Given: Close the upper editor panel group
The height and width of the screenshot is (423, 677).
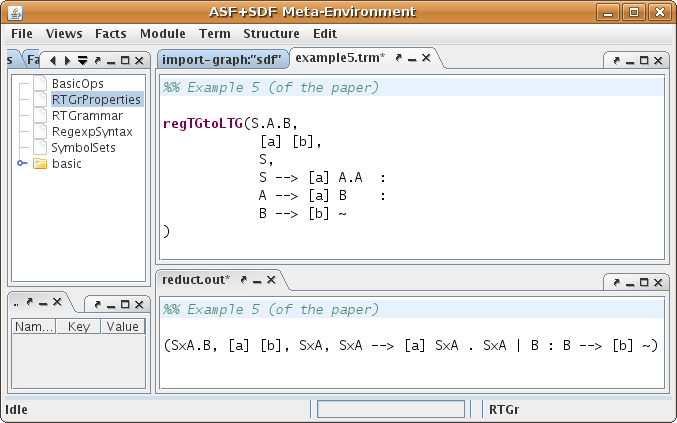Looking at the screenshot, I should [658, 61].
